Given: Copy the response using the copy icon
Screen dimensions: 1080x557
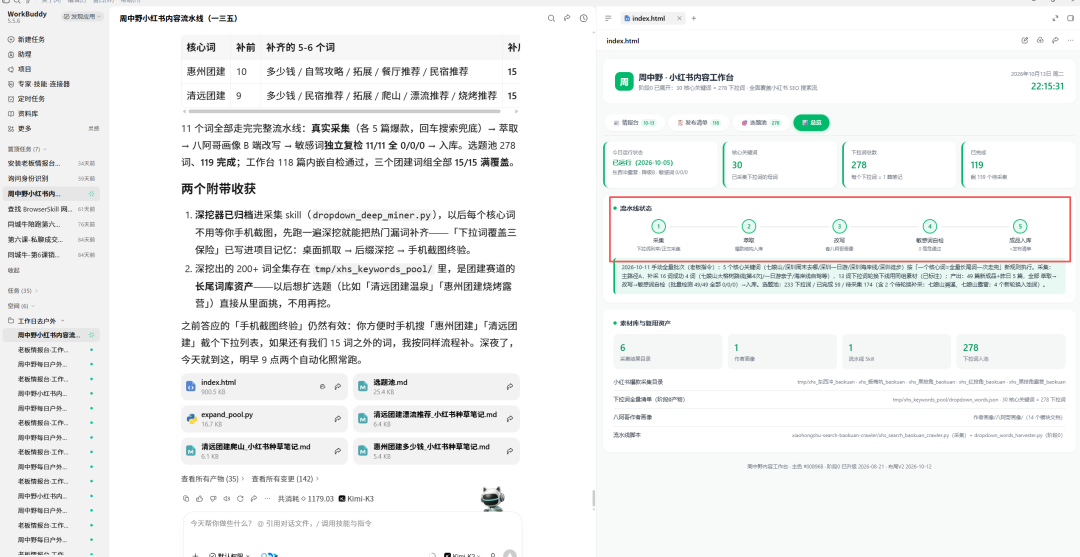Looking at the screenshot, I should point(186,498).
